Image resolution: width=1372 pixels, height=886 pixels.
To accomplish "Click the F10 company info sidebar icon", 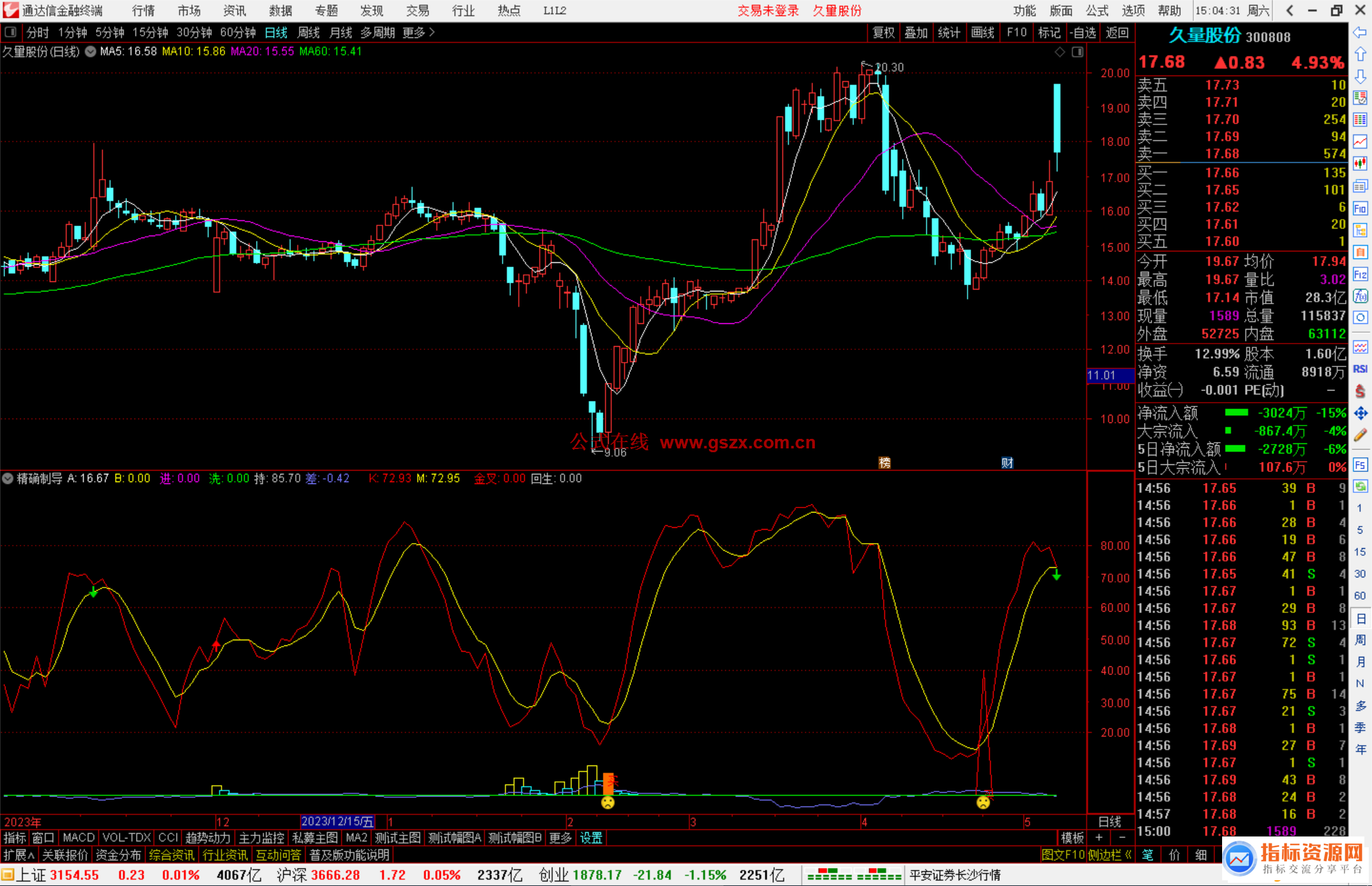I will (x=1360, y=208).
